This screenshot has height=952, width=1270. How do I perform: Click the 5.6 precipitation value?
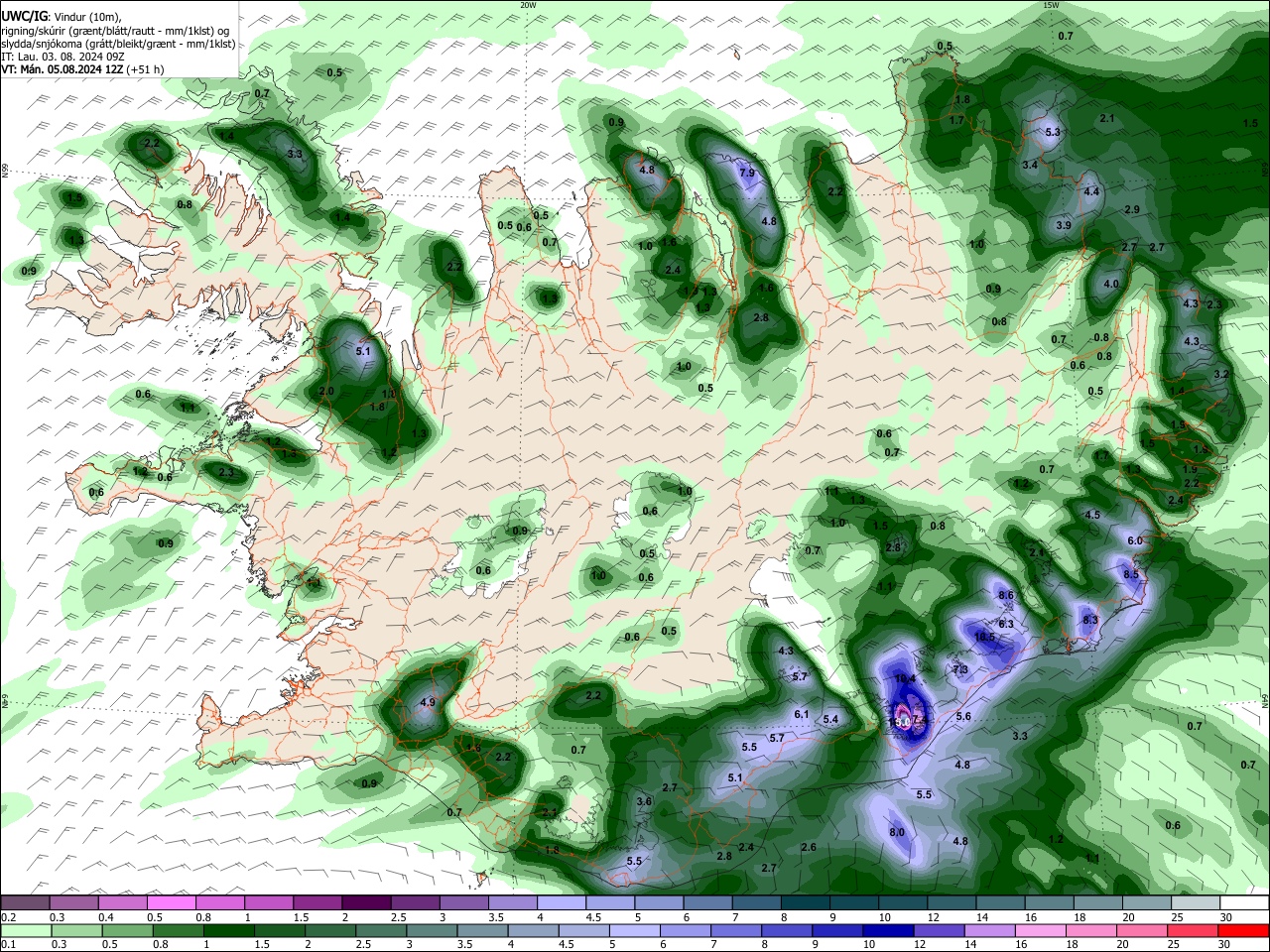click(x=962, y=717)
